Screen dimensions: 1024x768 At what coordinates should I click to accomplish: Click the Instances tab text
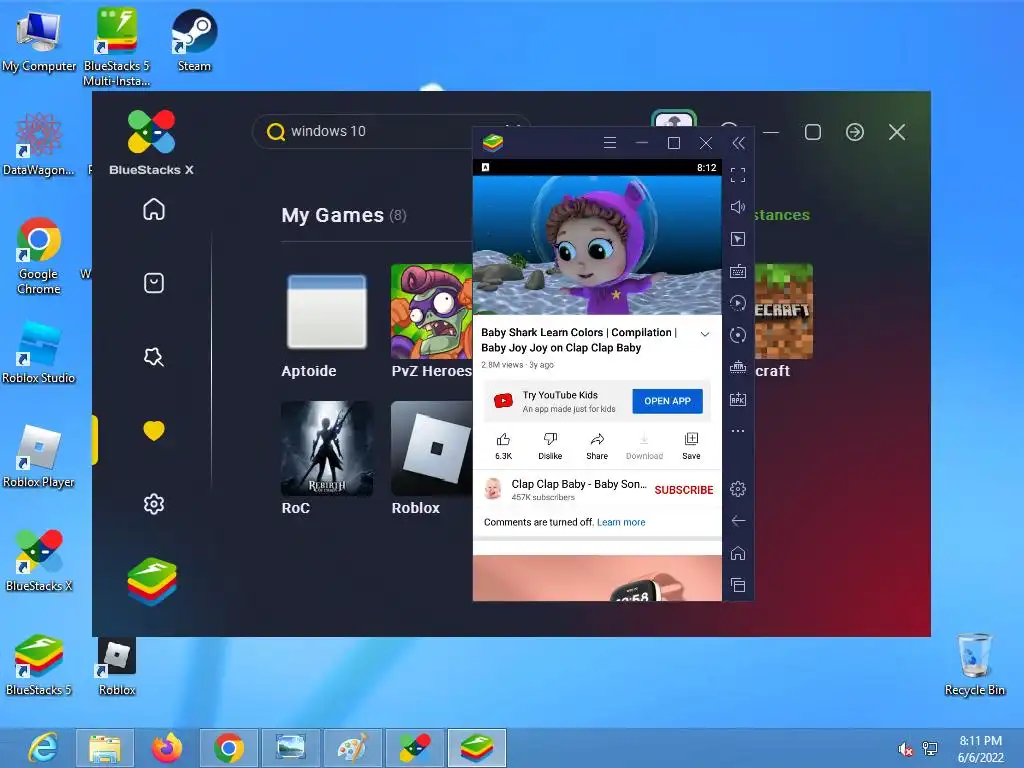coord(782,215)
